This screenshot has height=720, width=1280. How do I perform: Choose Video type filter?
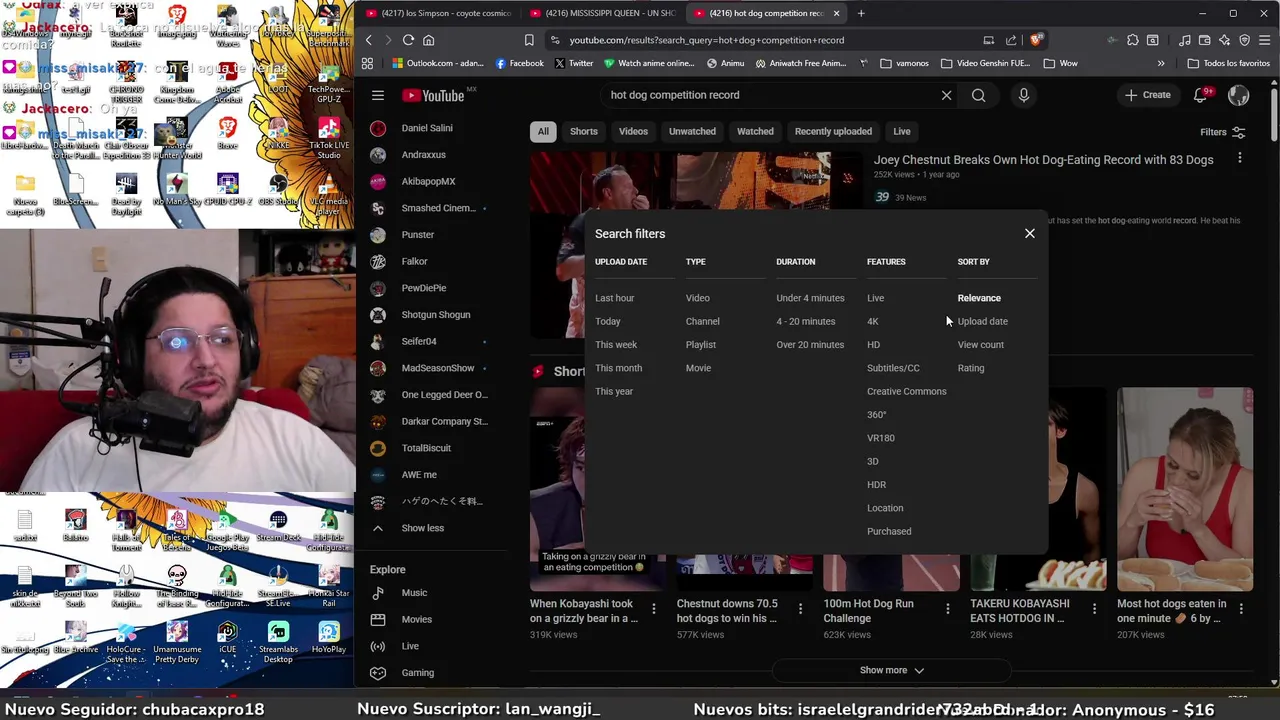coord(697,298)
